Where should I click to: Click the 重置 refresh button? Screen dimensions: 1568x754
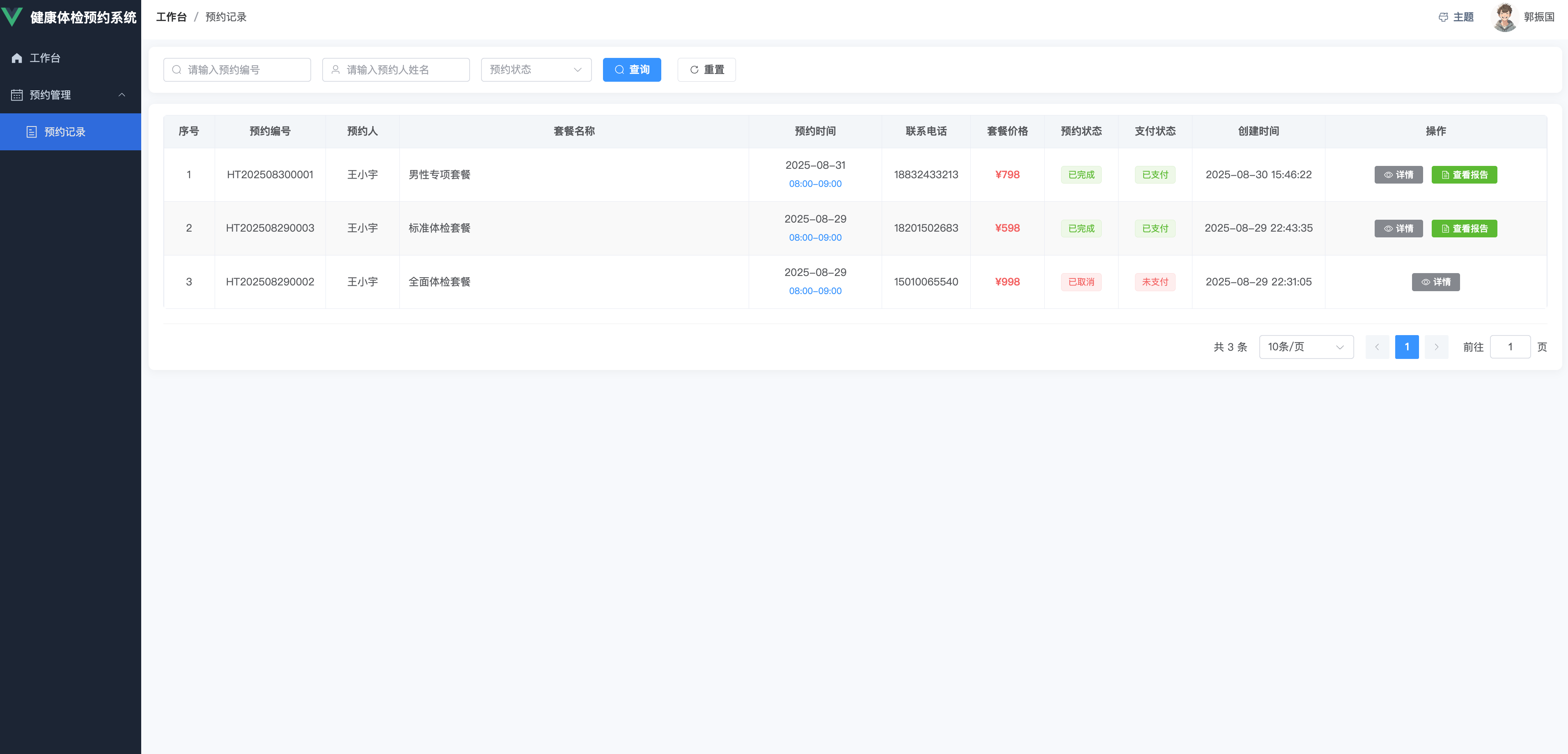pyautogui.click(x=706, y=70)
